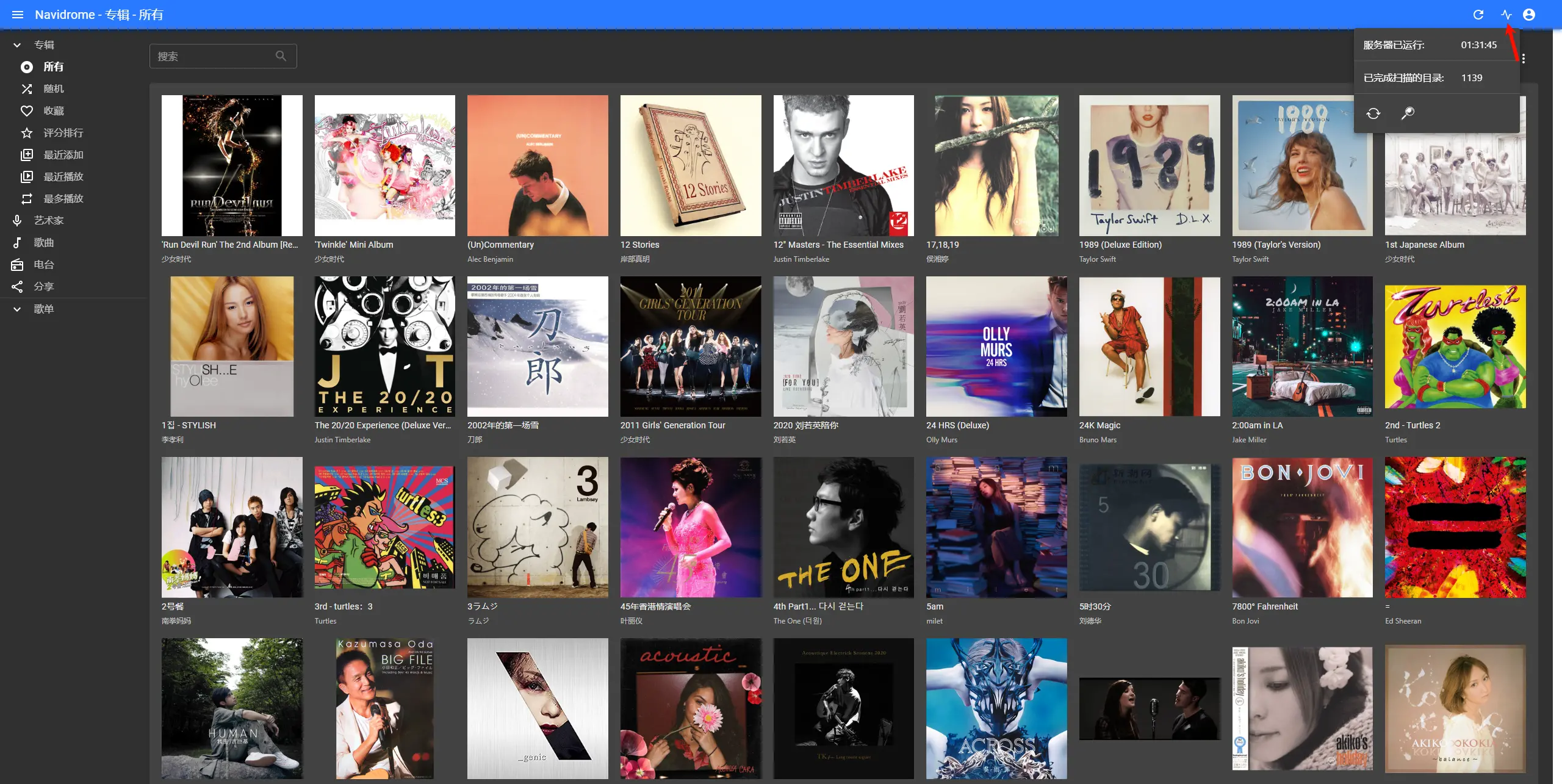Click the scanned folders count 1139

1472,78
